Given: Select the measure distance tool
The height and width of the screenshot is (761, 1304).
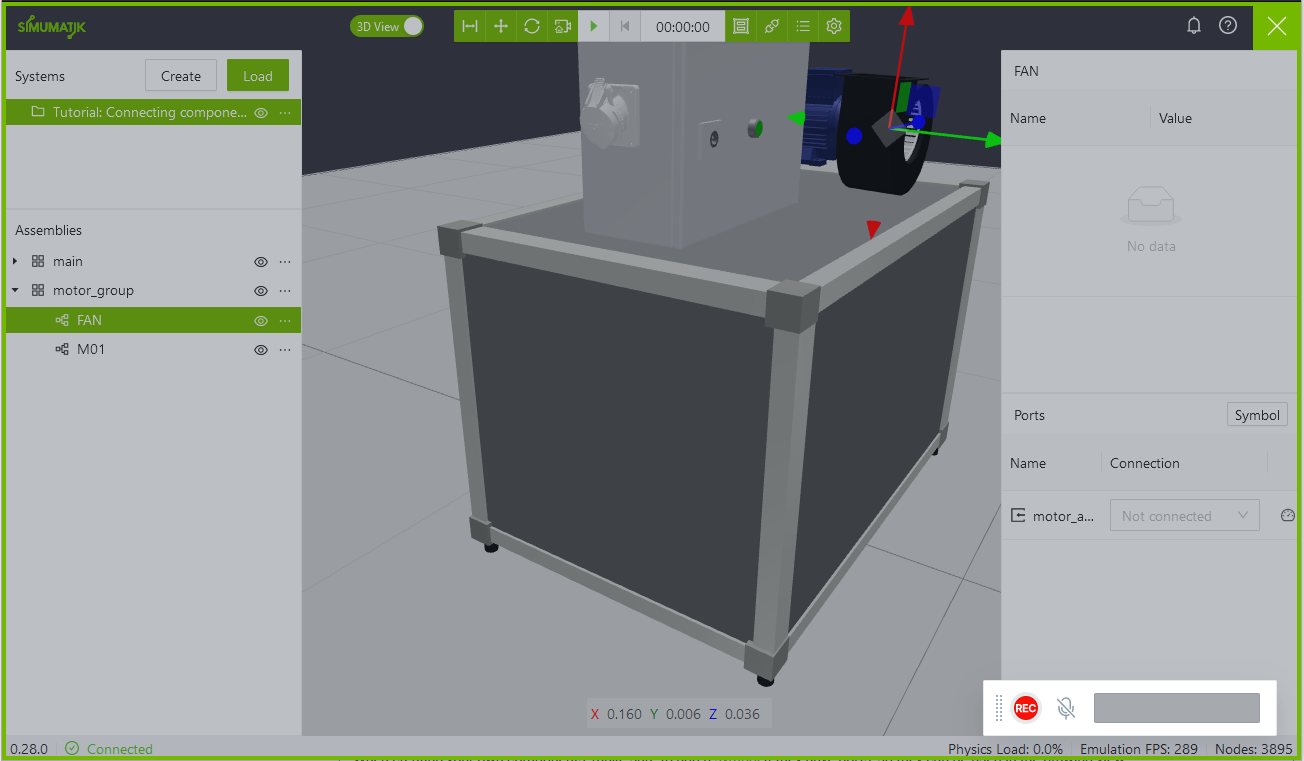Looking at the screenshot, I should point(470,27).
